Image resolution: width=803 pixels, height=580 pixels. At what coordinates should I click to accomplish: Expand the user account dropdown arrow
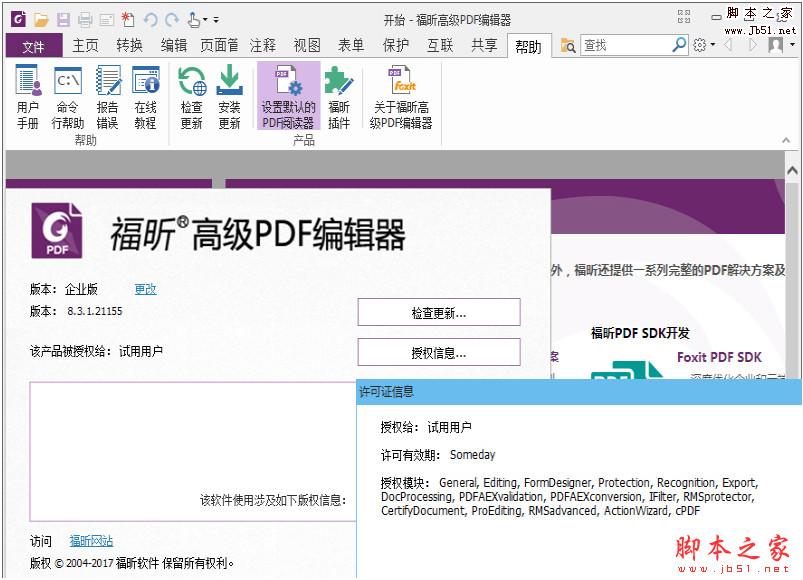792,45
